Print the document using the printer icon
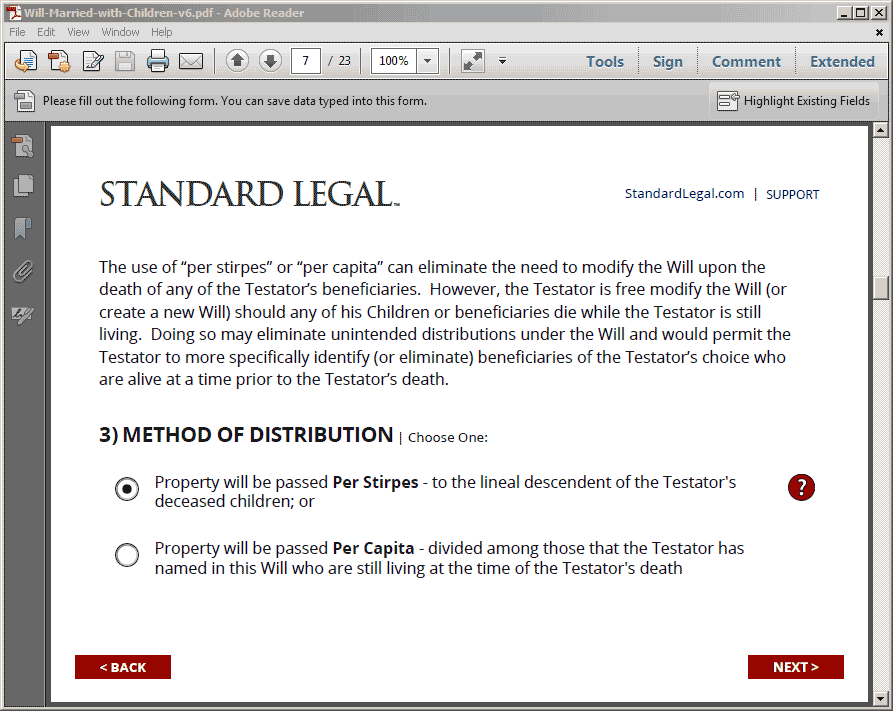Viewport: 893px width, 711px height. click(x=158, y=61)
